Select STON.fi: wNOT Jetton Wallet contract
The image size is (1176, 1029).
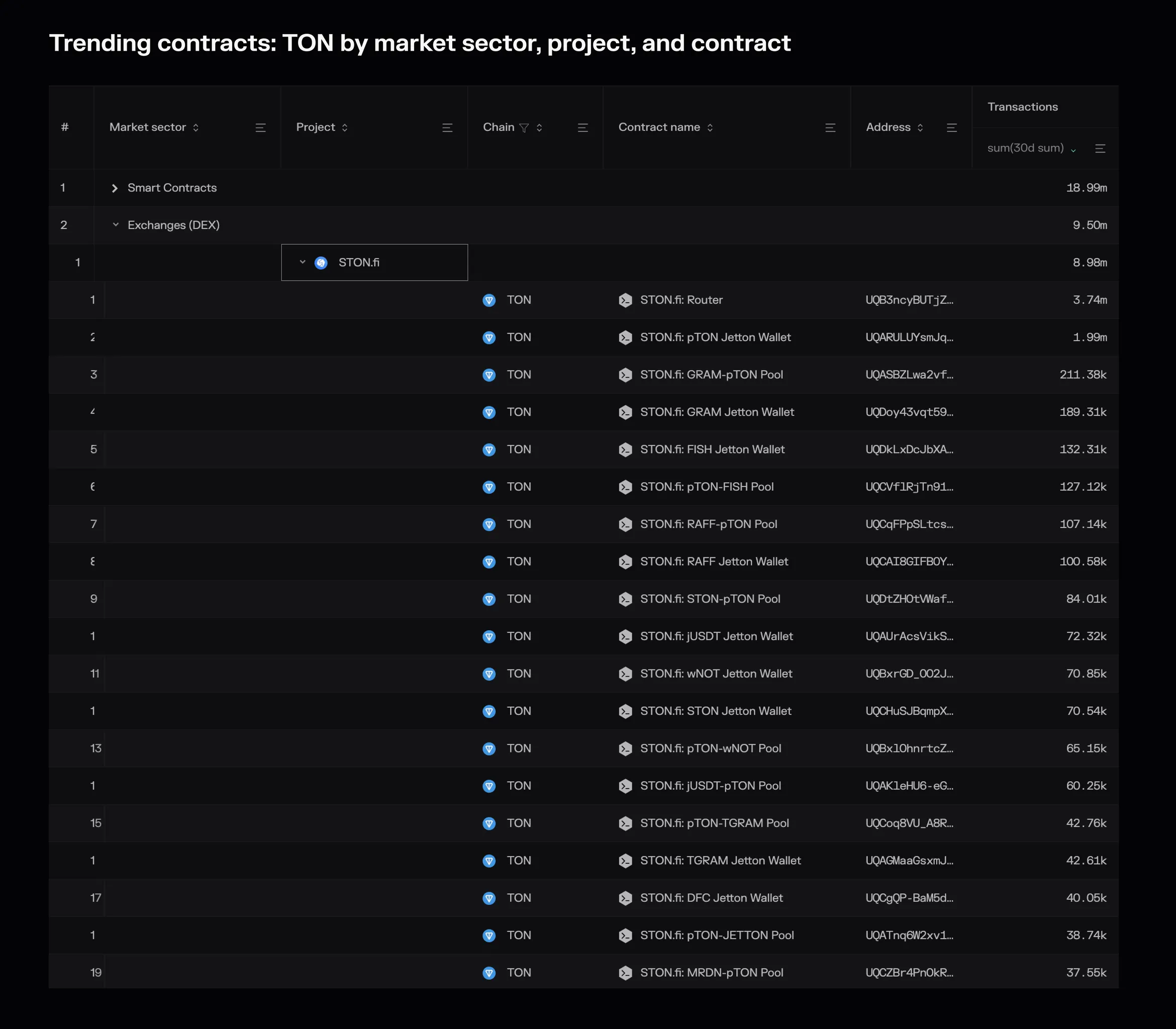point(716,674)
